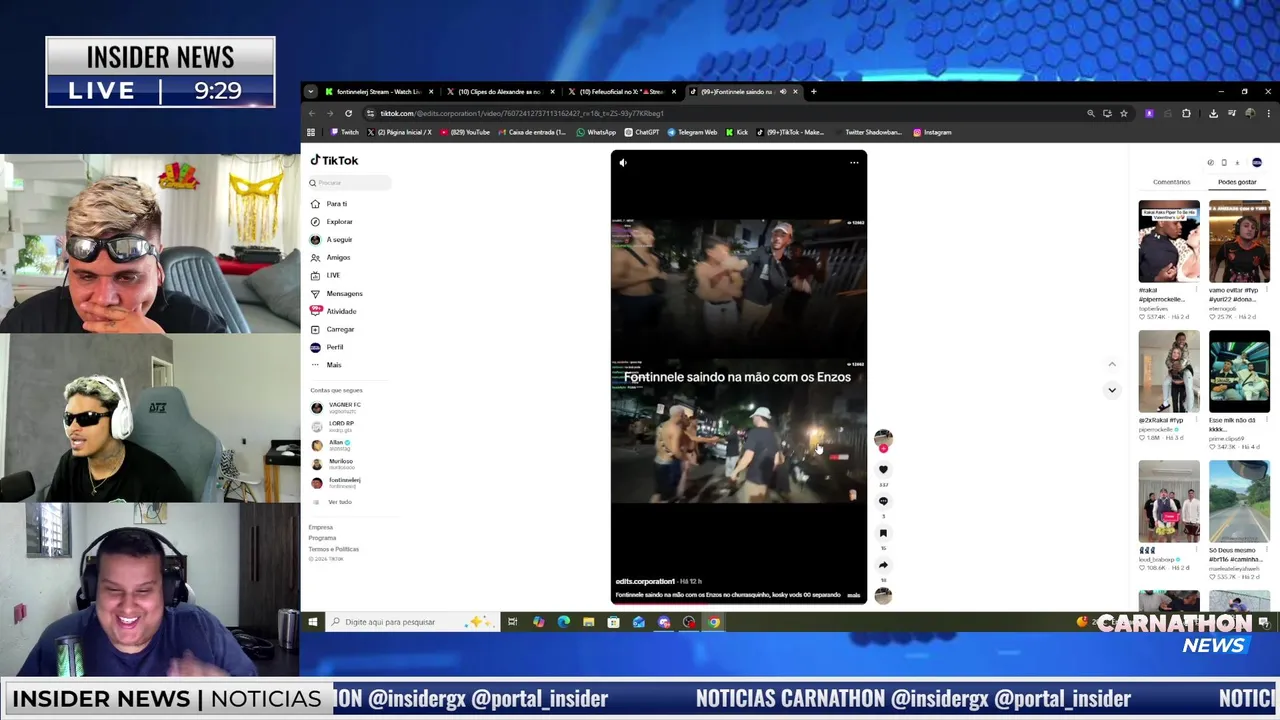The image size is (1280, 720).
Task: Click the Windows taskbar search box
Action: click(x=412, y=622)
